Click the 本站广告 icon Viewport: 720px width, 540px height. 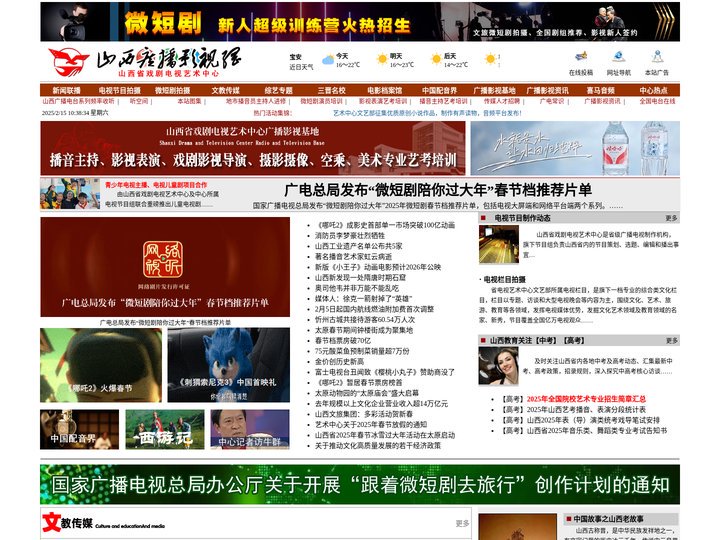click(657, 57)
